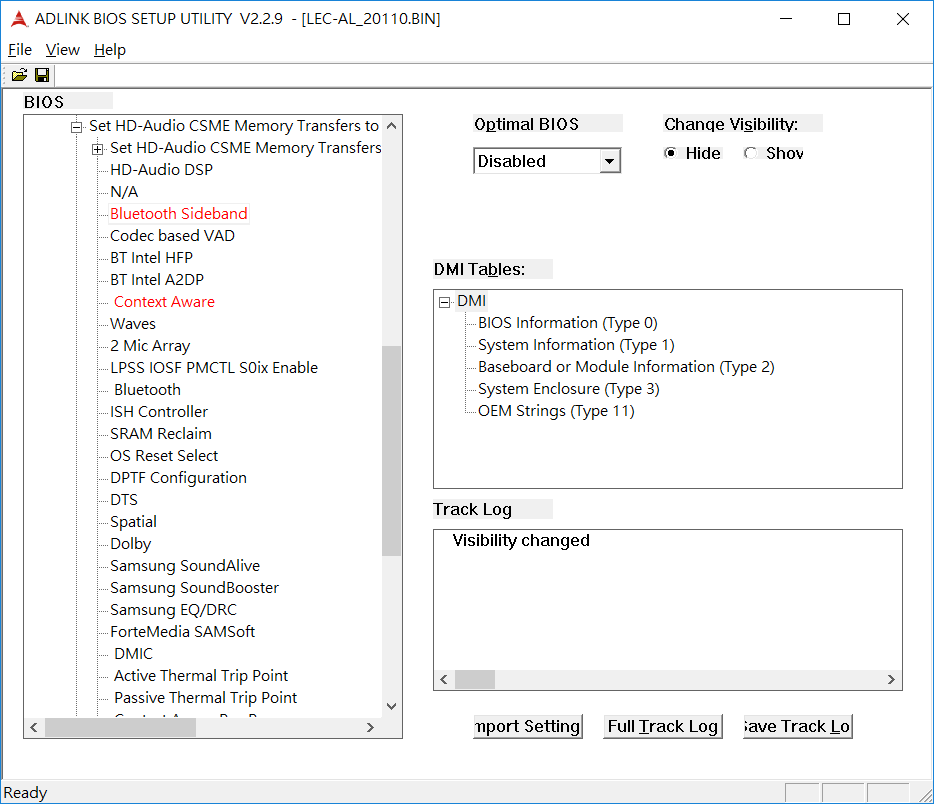This screenshot has width=934, height=804.
Task: Select LPSS IOSF PMCTL S0ix Enable
Action: coord(214,368)
